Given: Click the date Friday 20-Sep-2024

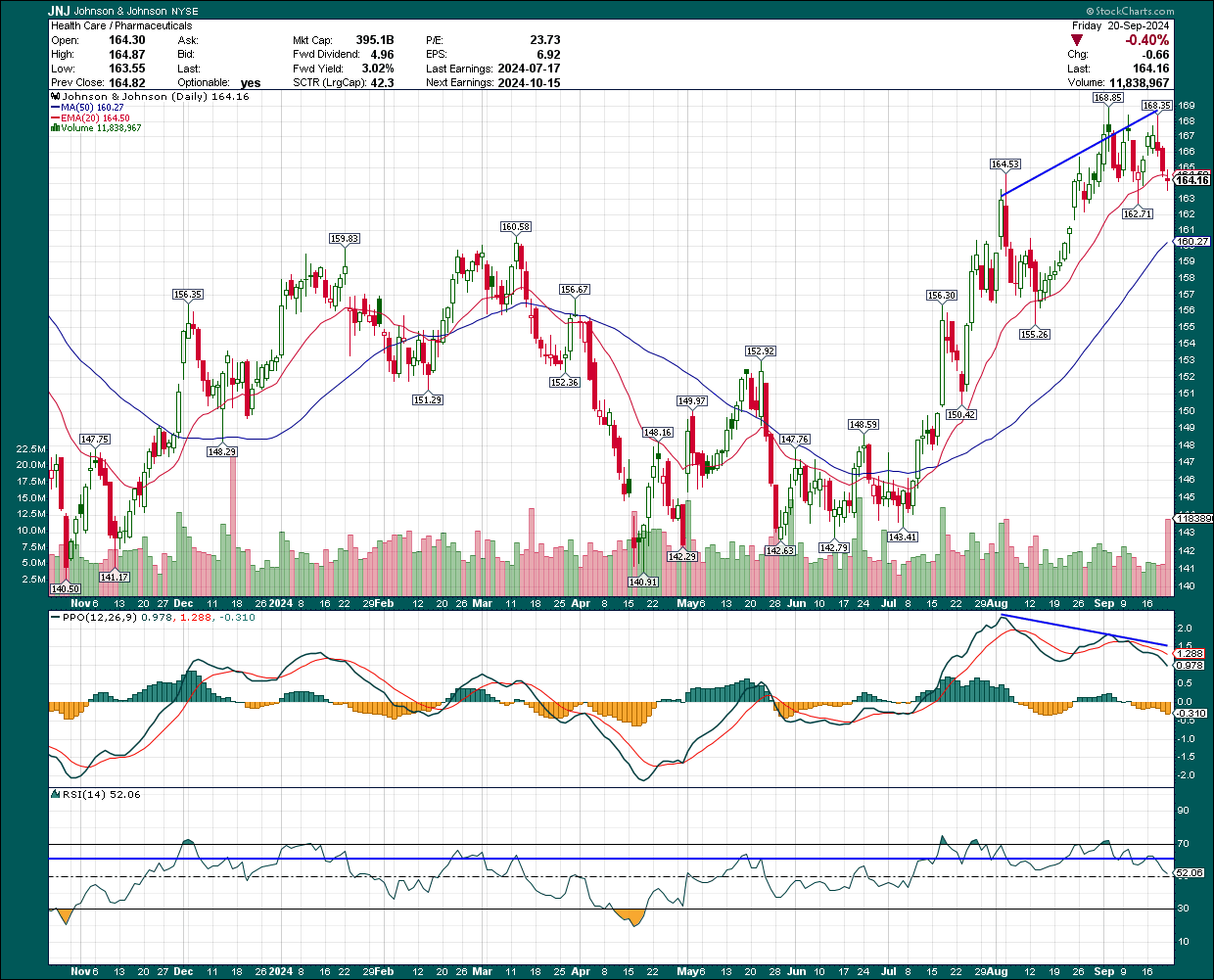Looking at the screenshot, I should pyautogui.click(x=1121, y=25).
